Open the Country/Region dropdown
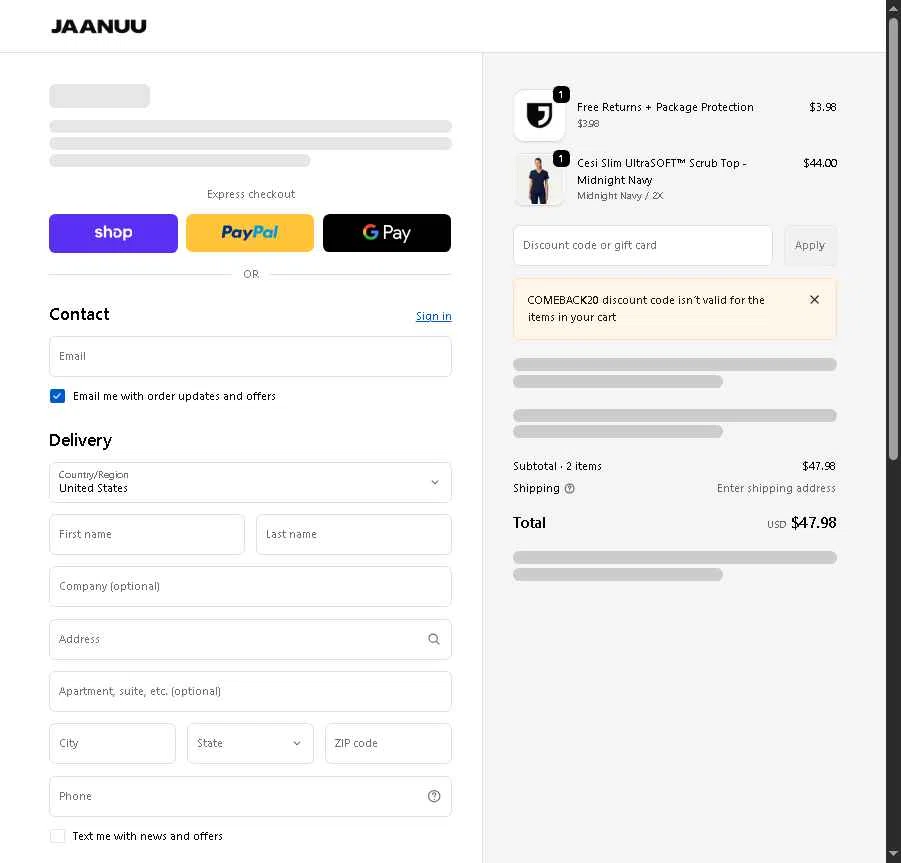901x863 pixels. (250, 482)
